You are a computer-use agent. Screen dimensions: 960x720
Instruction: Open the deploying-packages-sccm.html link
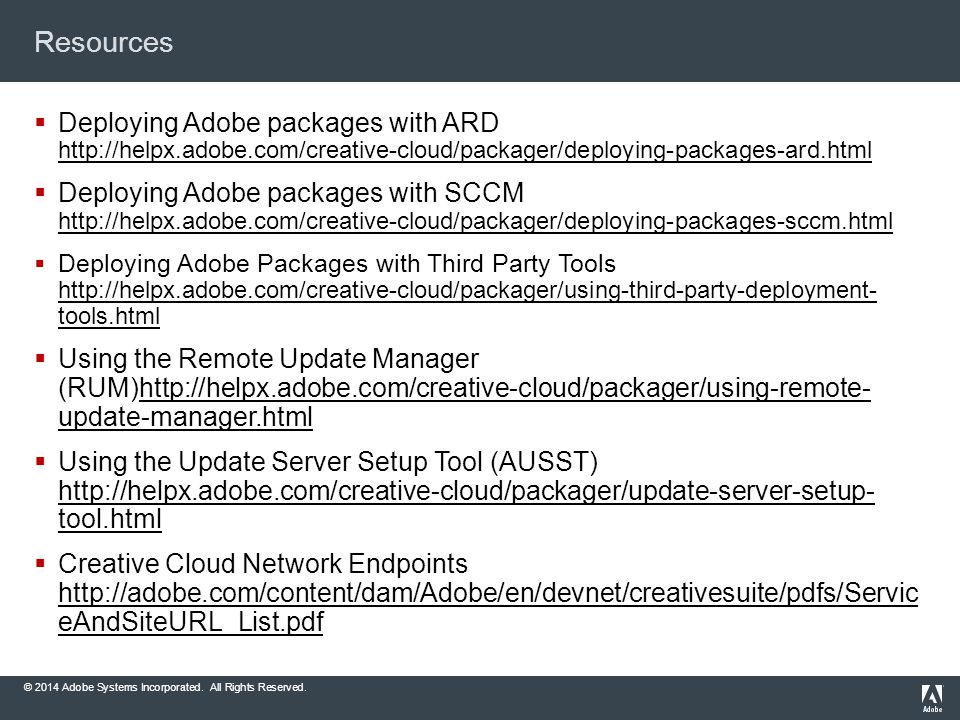pos(475,220)
